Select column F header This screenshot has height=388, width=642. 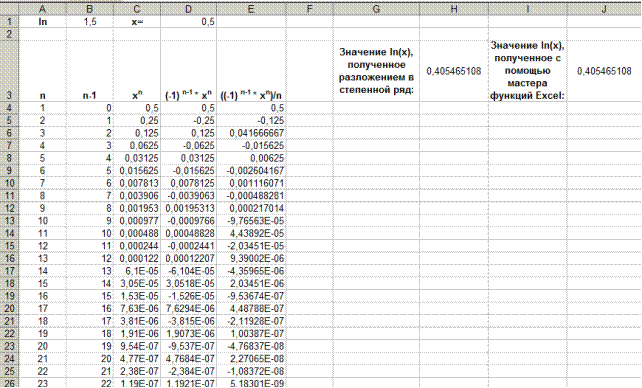(309, 9)
